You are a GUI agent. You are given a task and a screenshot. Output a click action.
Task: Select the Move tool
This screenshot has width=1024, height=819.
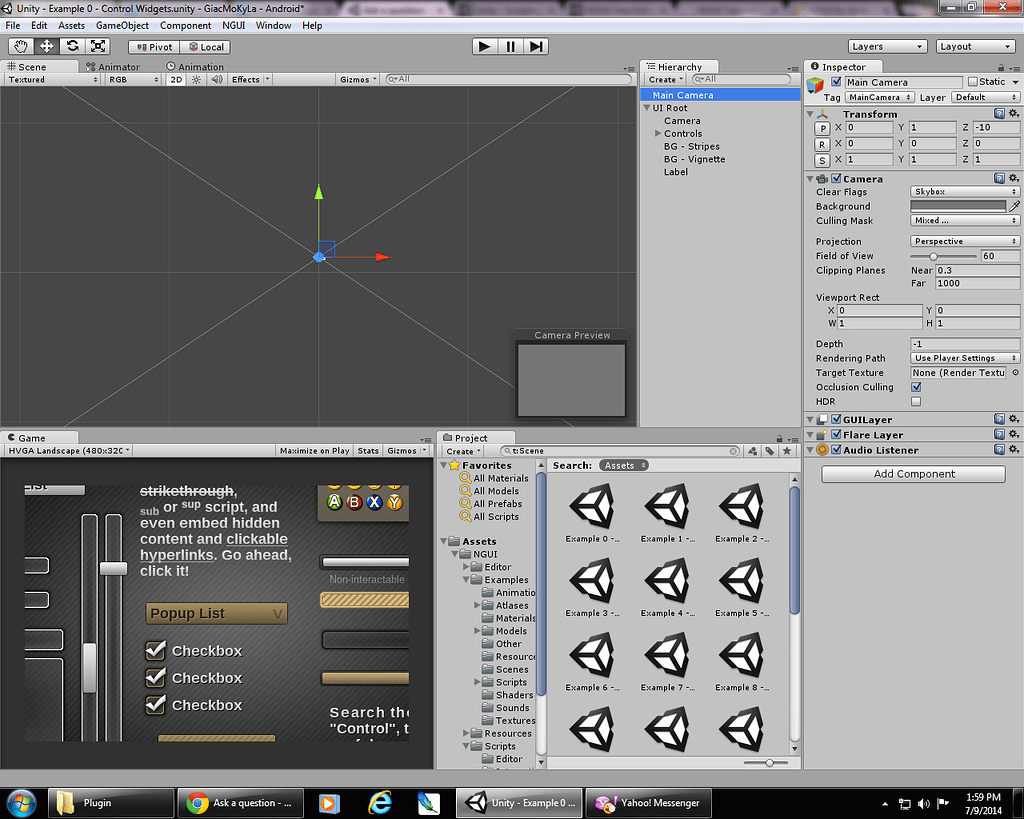(x=45, y=46)
